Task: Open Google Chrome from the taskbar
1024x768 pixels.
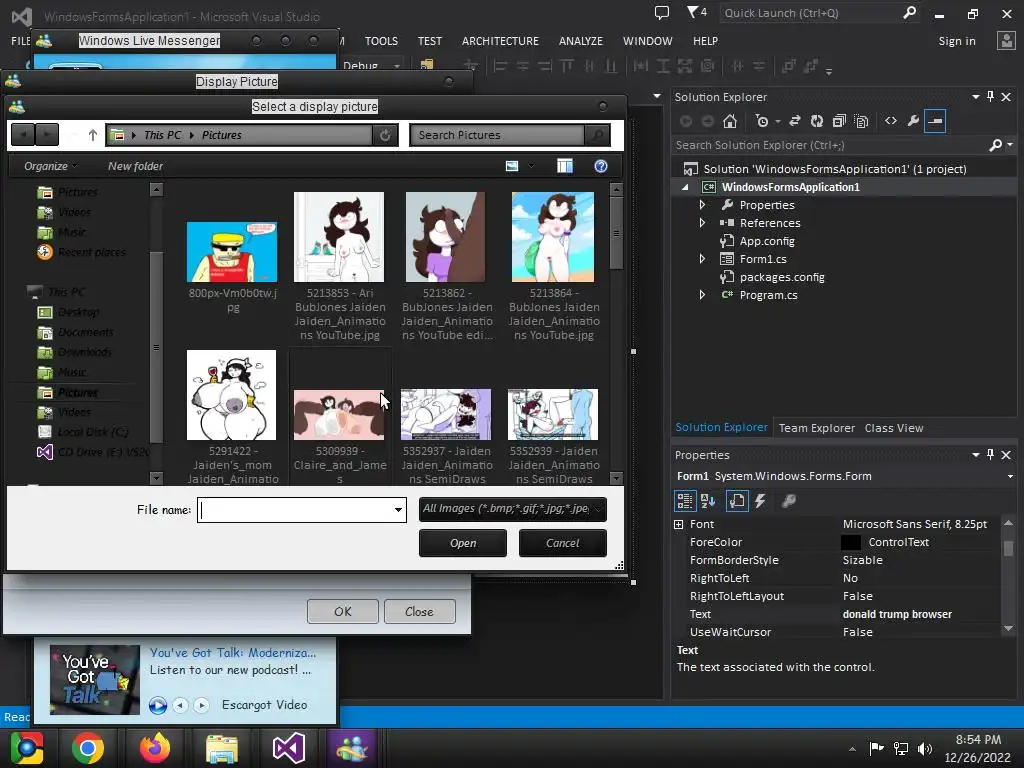Action: tap(88, 748)
